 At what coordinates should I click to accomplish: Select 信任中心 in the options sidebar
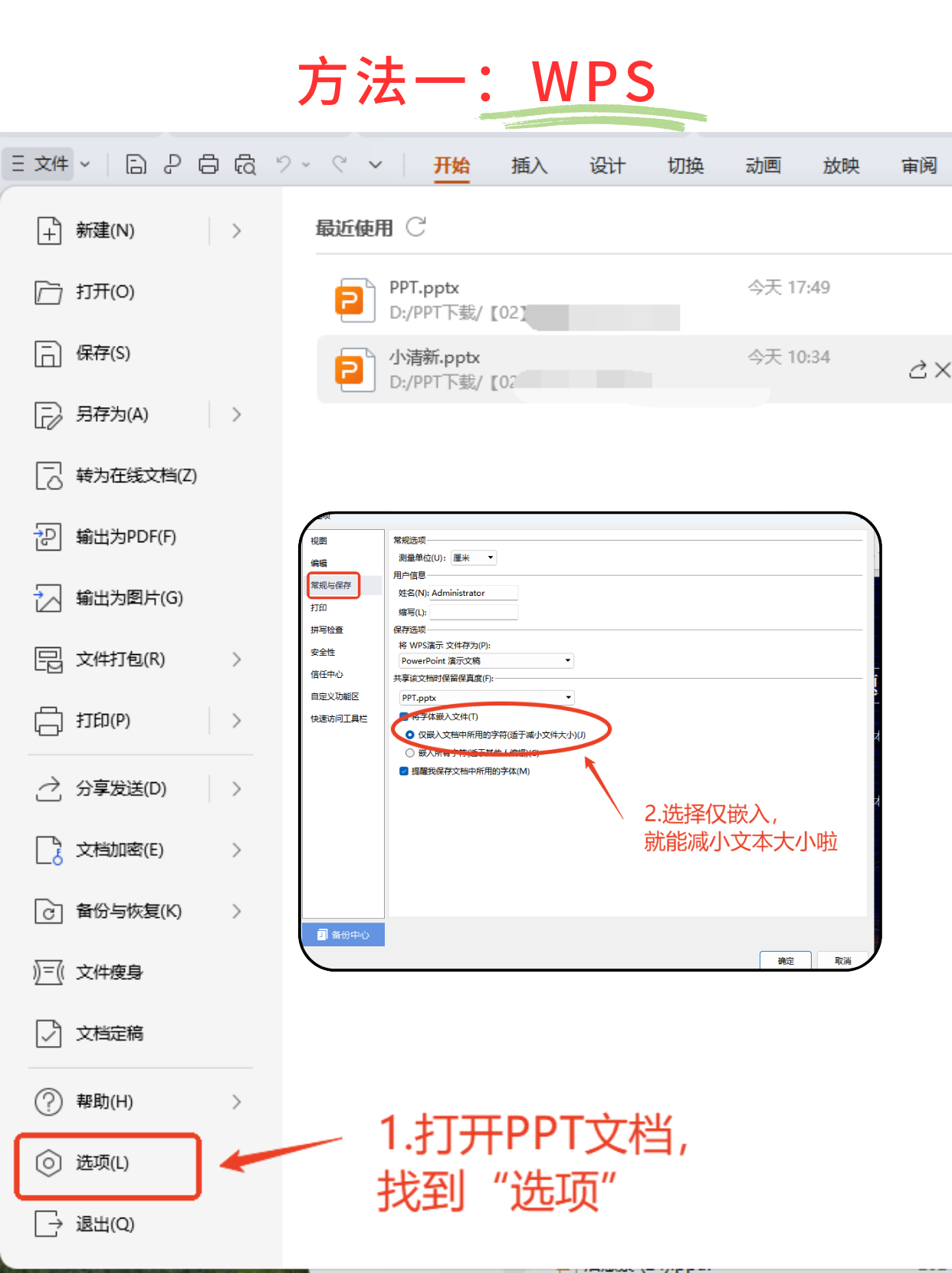click(x=327, y=674)
